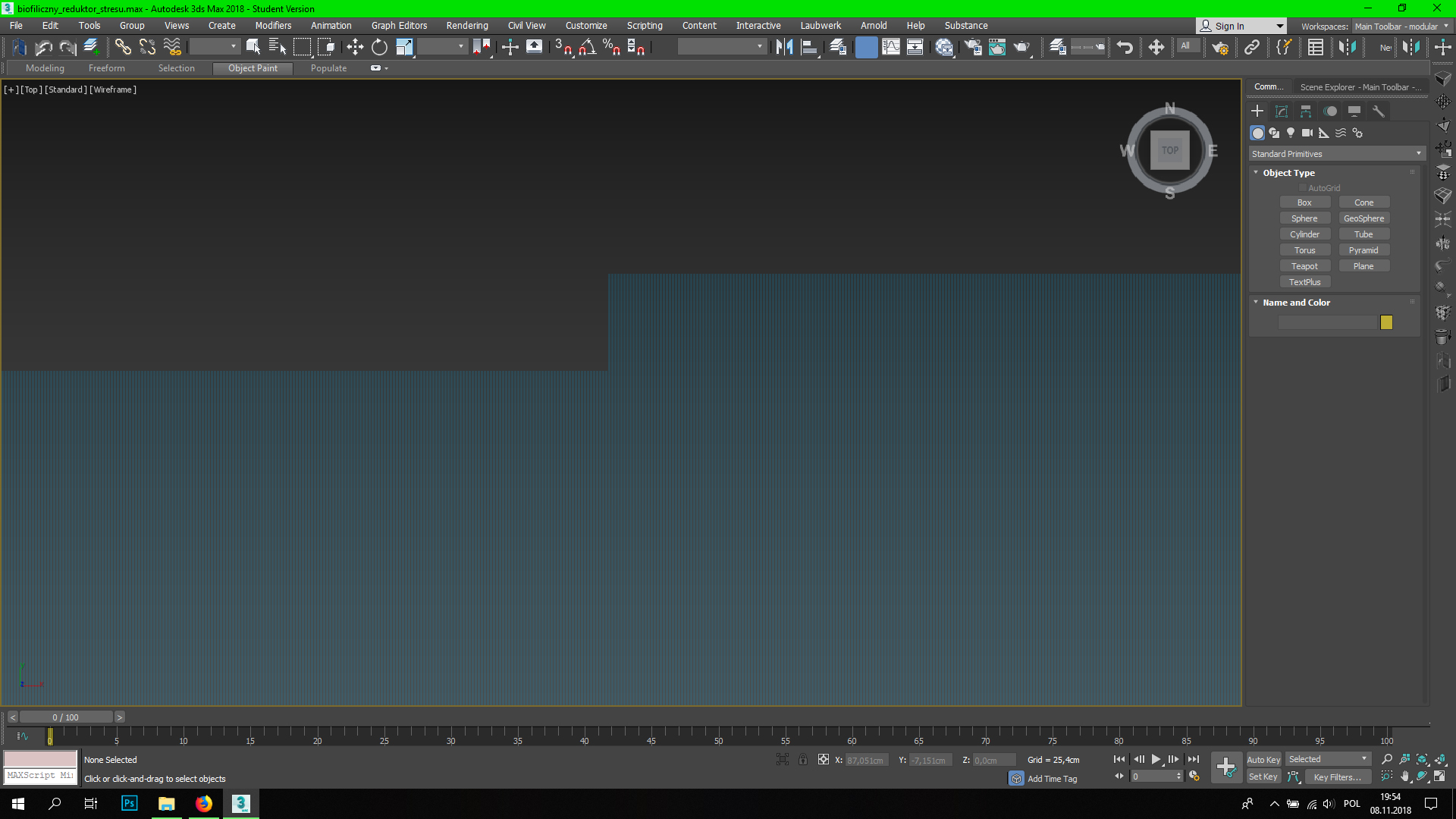Open the Cameras category in Create panel
This screenshot has width=1456, height=819.
point(1307,133)
